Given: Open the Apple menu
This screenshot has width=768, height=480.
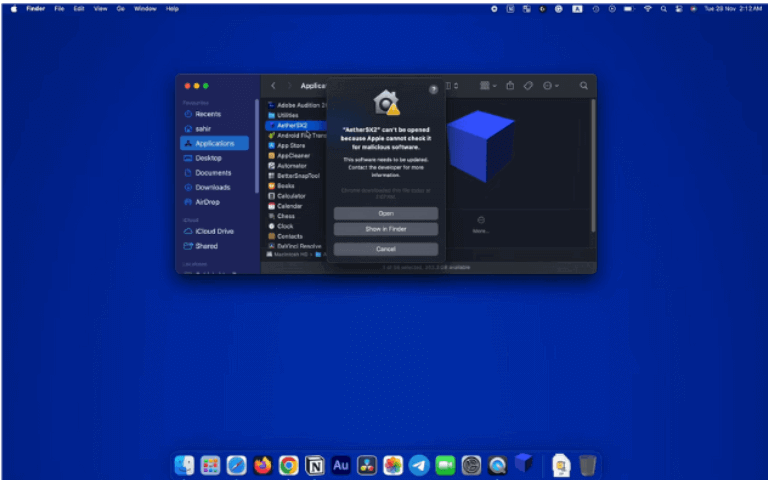Looking at the screenshot, I should [14, 9].
